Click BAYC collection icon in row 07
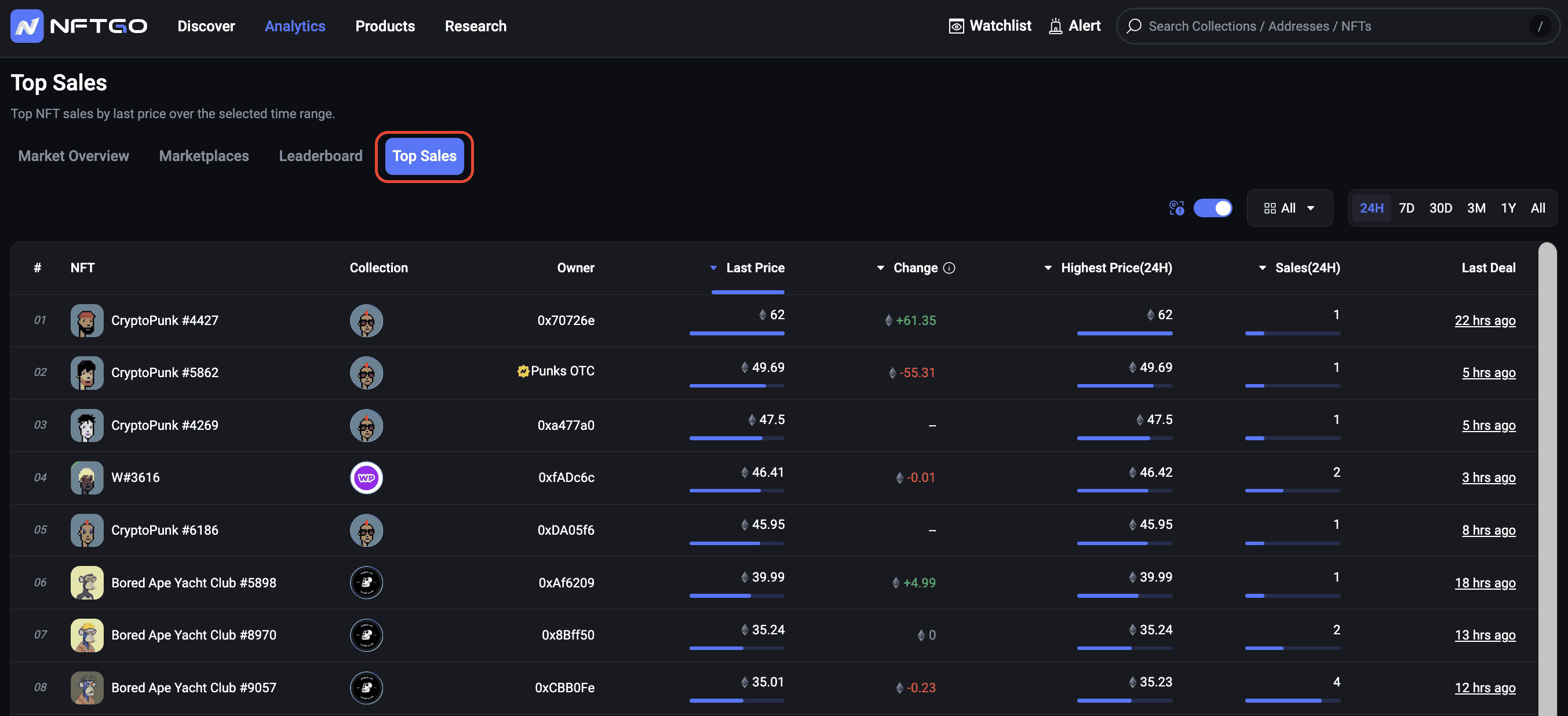This screenshot has width=1568, height=716. [366, 635]
